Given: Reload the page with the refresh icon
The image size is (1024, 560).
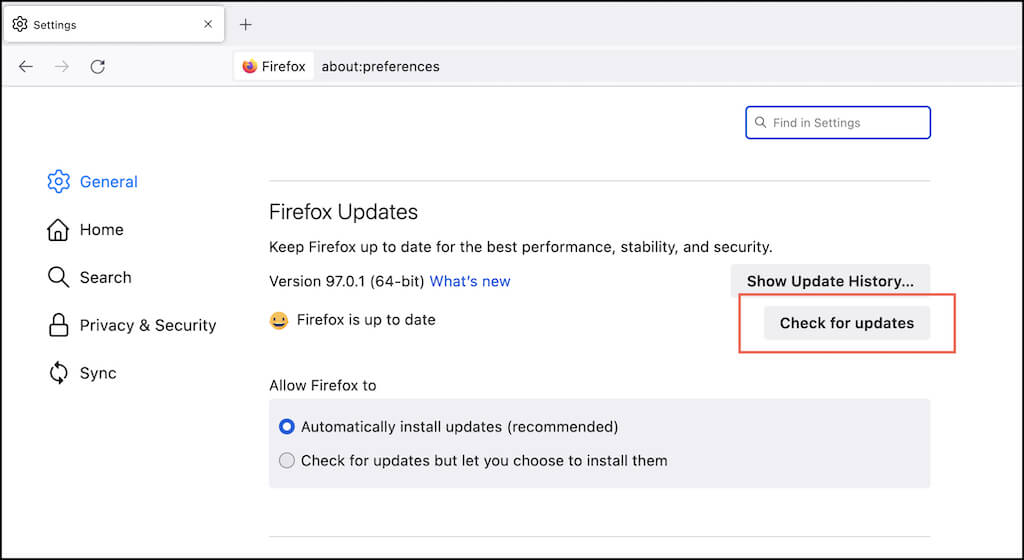Looking at the screenshot, I should click(97, 67).
